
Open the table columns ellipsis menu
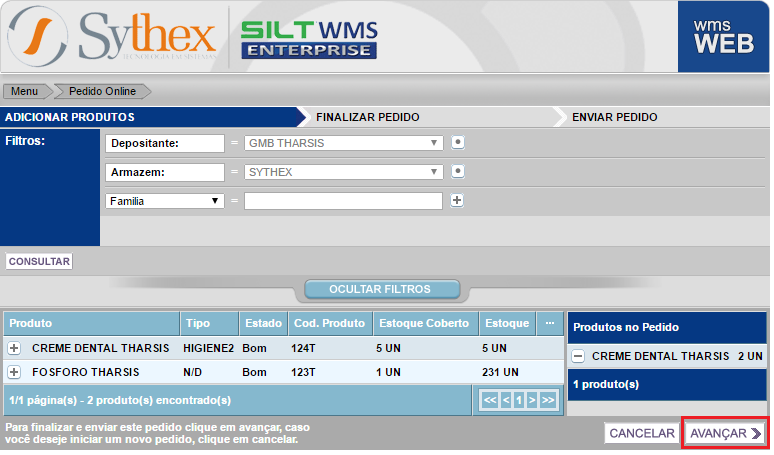coord(550,323)
